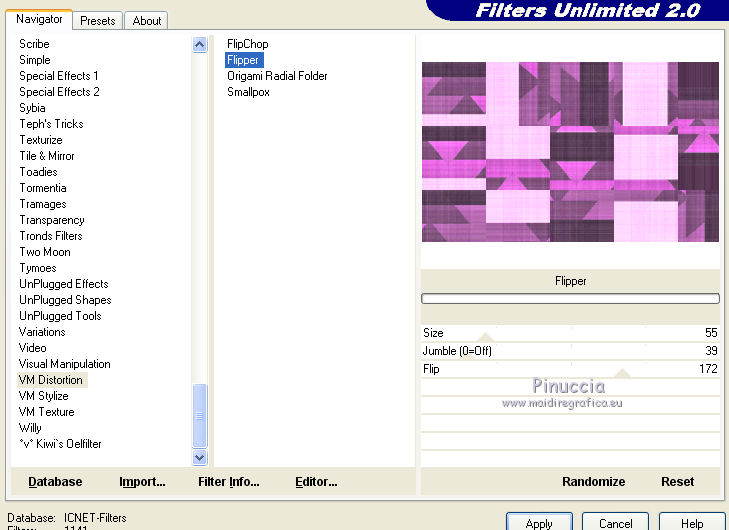
Task: Click the Flip value 172
Action: [708, 369]
